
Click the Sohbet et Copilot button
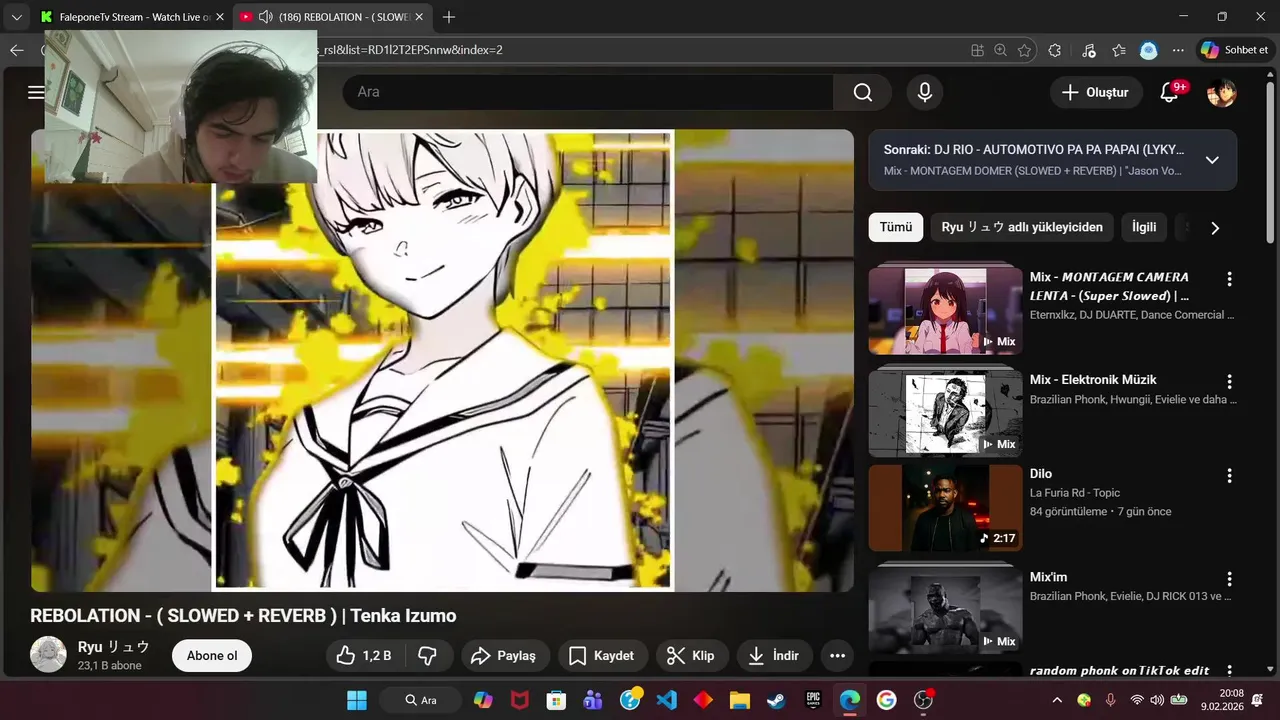(1235, 50)
